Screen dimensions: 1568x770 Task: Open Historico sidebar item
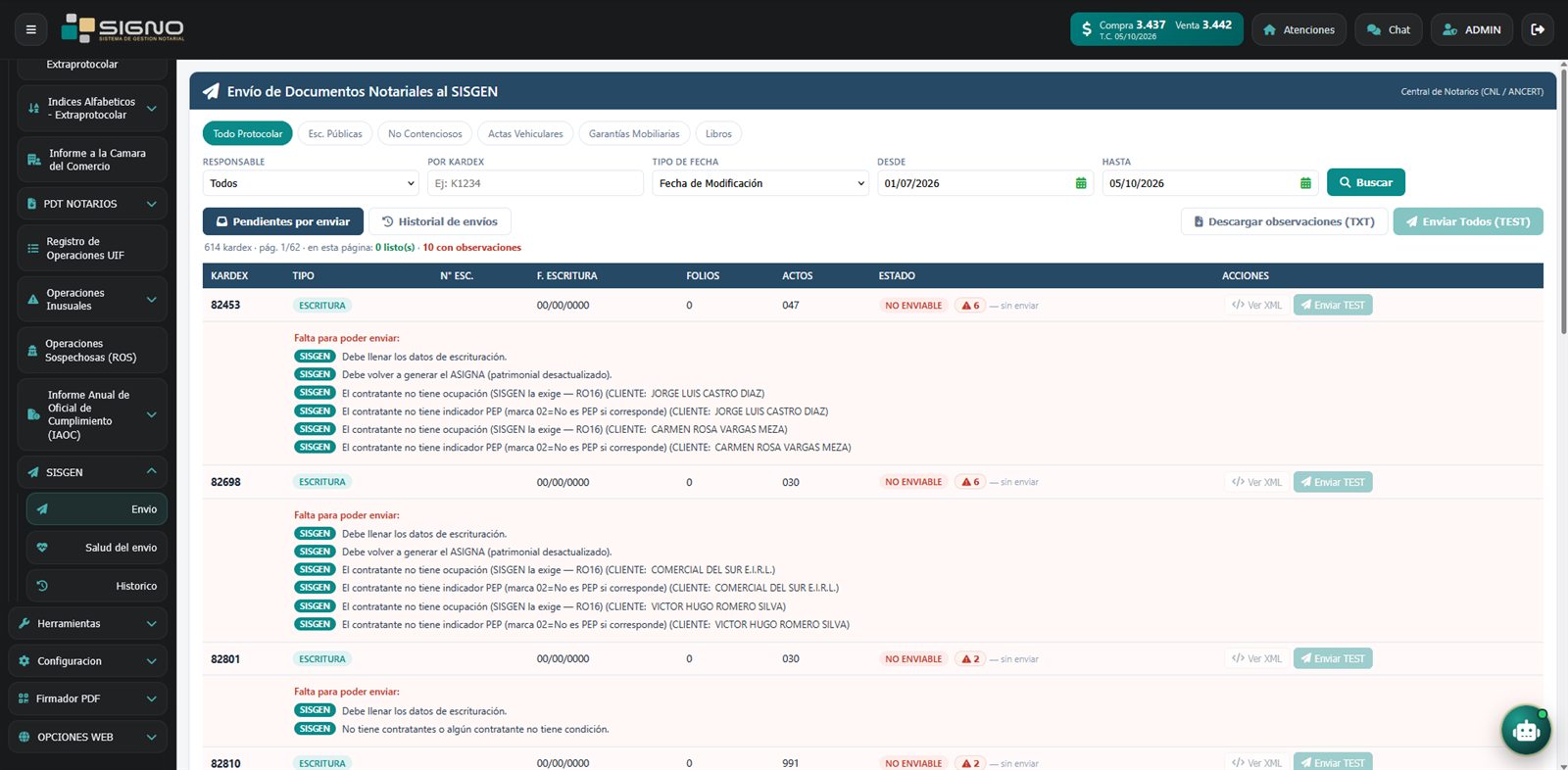pyautogui.click(x=96, y=586)
